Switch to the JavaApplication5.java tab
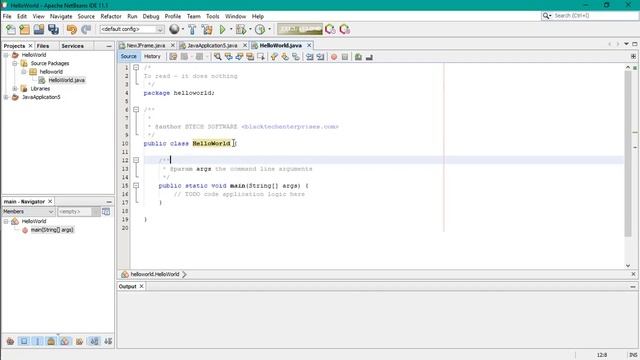 pos(212,45)
